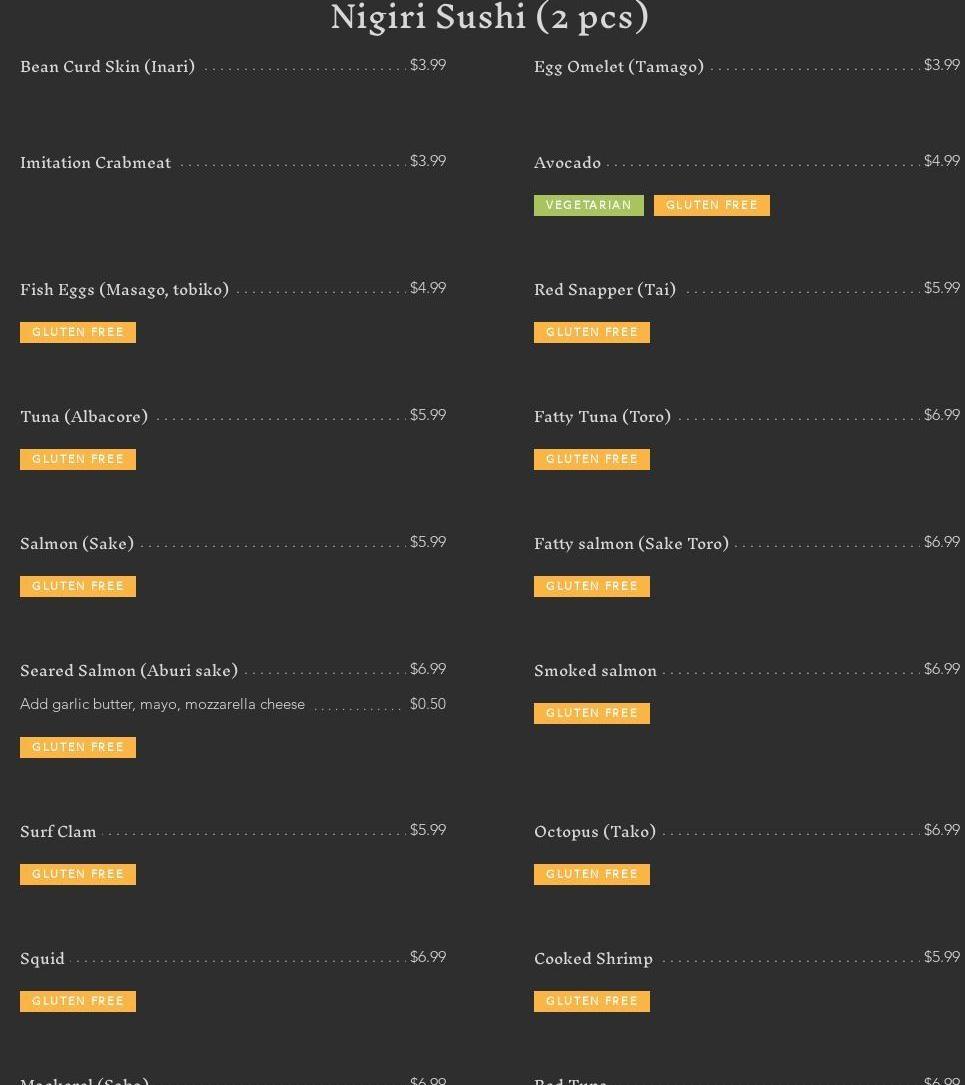
Task: Click the $0.50 add-on price
Action: pos(427,705)
